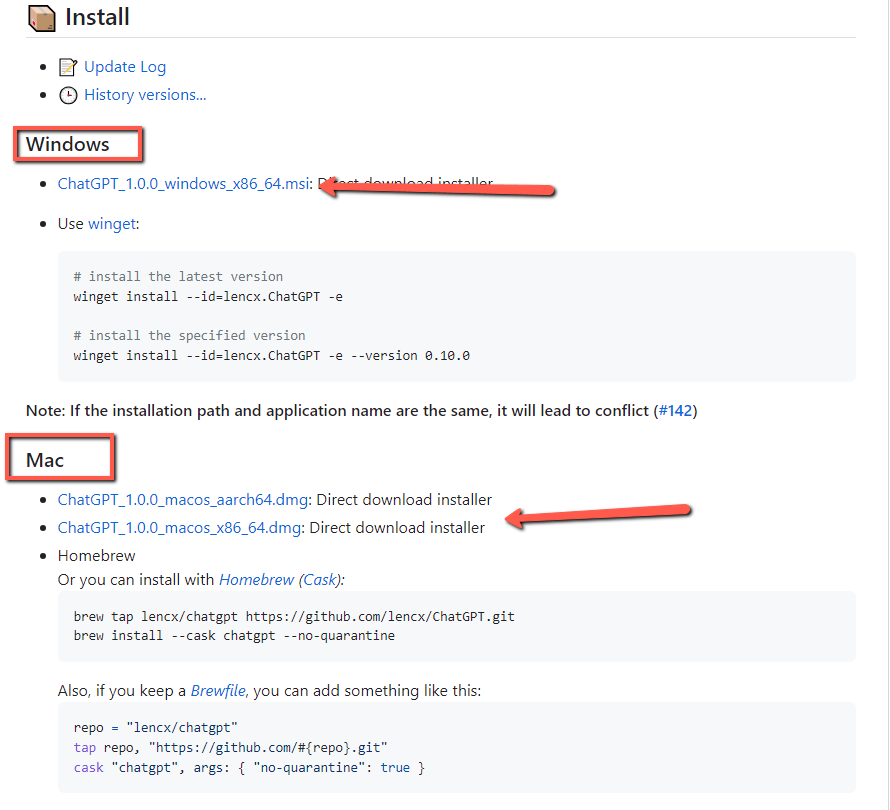The image size is (890, 810).
Task: Click the 'repo = "lencx/chatgpt"' code line
Action: point(156,728)
